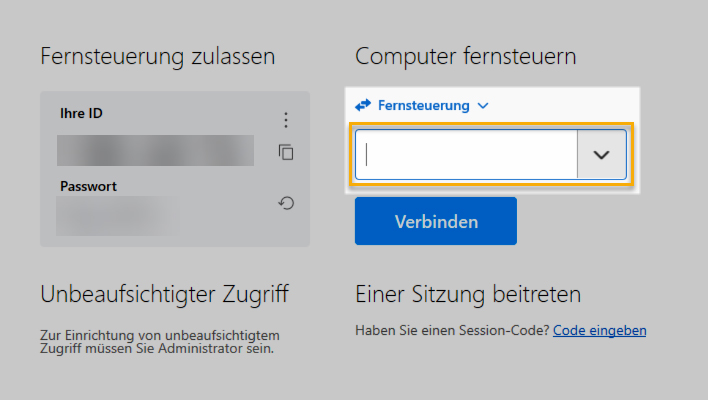Screen dimensions: 708x400
Task: Regenerate the password with the refresh icon
Action: click(286, 203)
